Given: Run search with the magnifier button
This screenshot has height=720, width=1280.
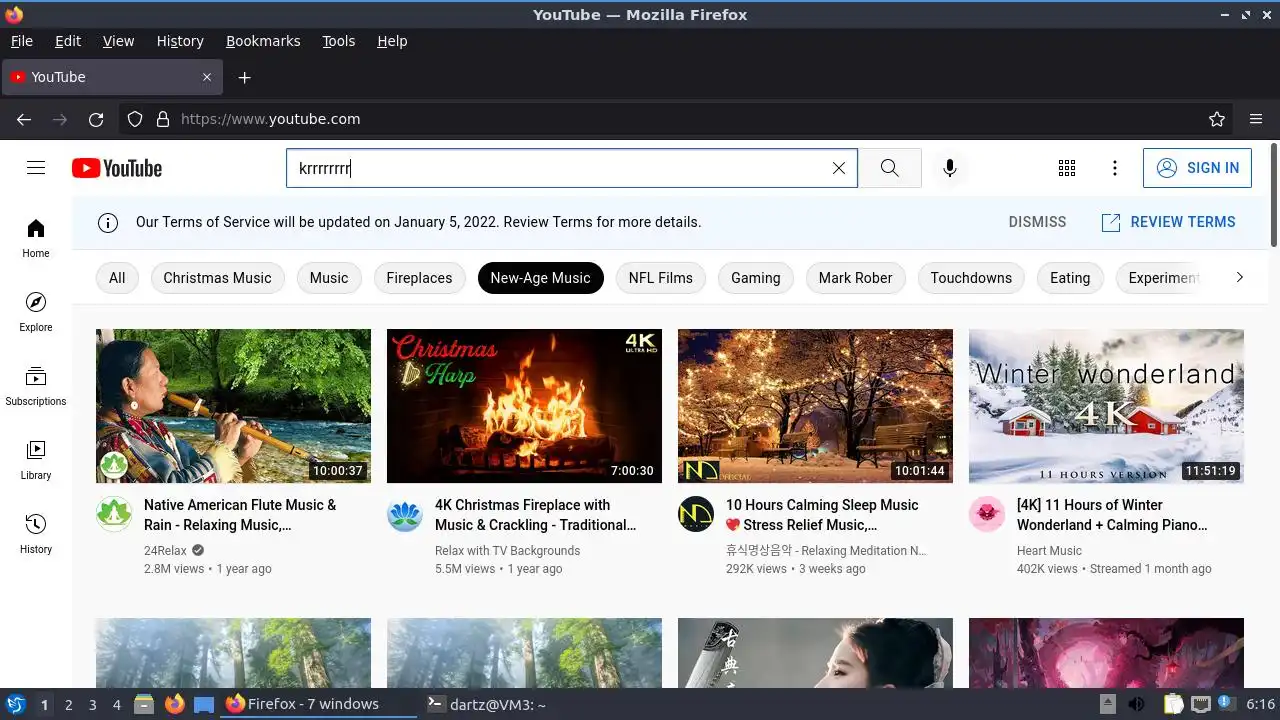Looking at the screenshot, I should (x=890, y=168).
